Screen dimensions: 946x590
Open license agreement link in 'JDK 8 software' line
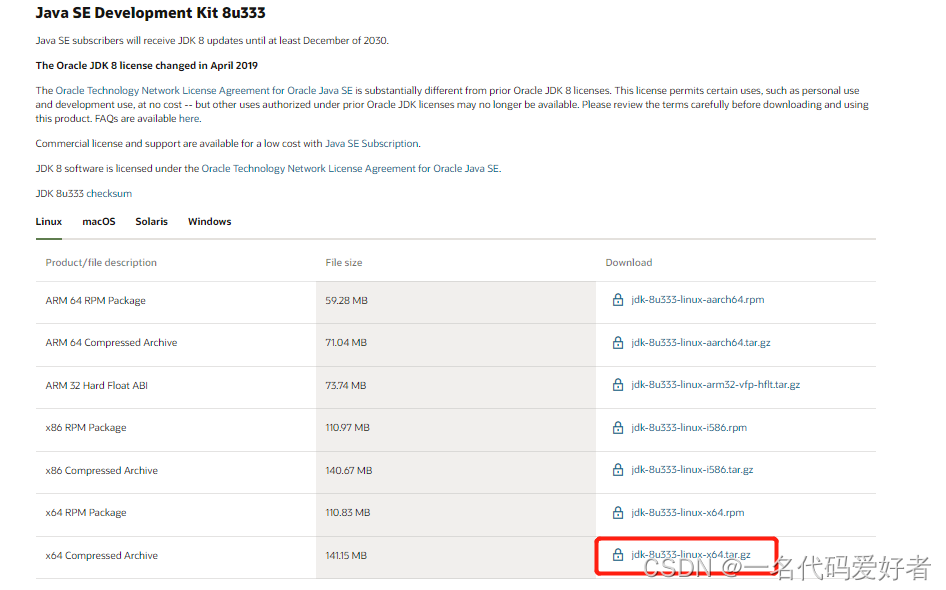tap(351, 169)
